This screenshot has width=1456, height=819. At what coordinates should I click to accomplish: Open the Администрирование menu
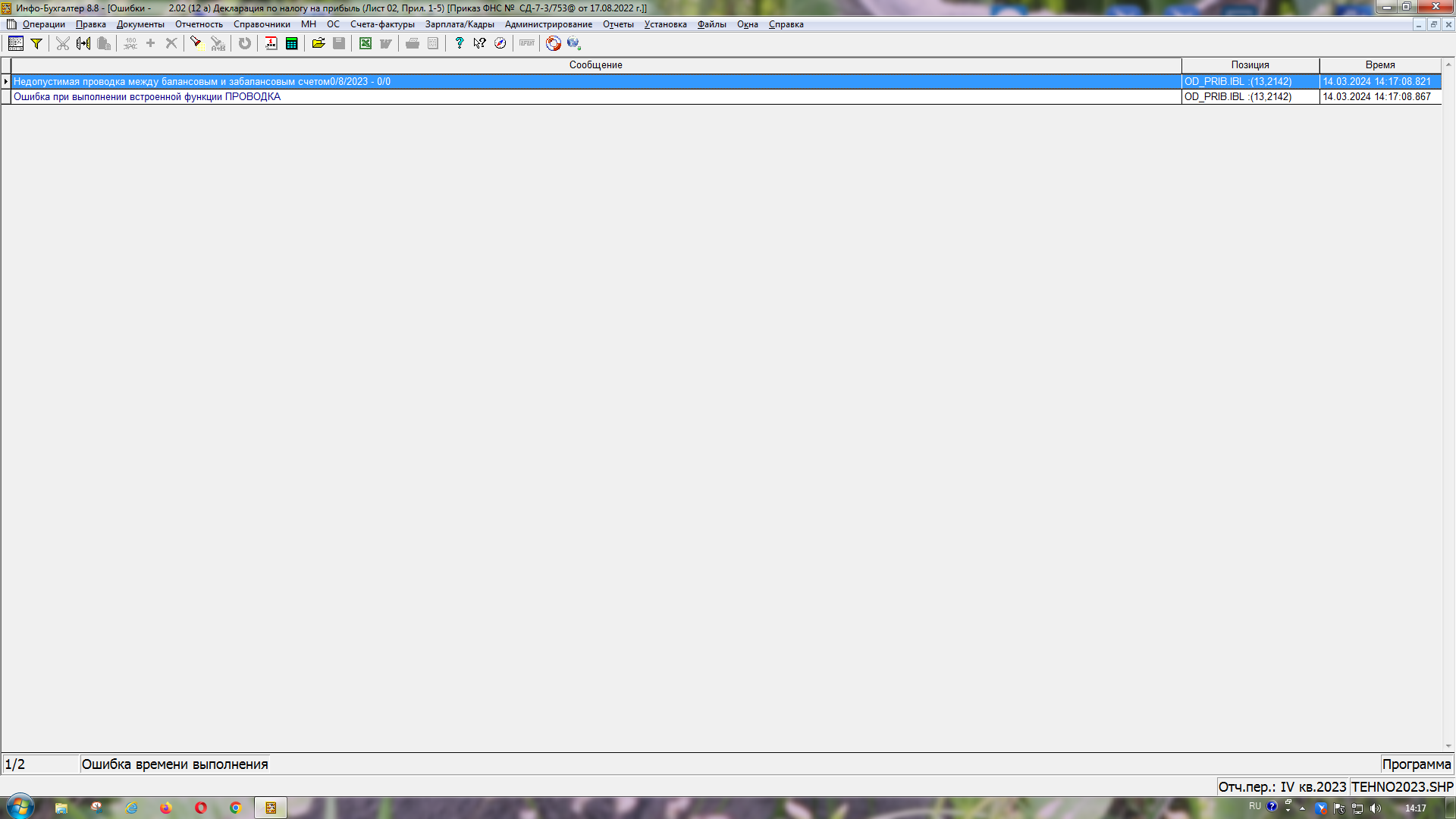[548, 24]
